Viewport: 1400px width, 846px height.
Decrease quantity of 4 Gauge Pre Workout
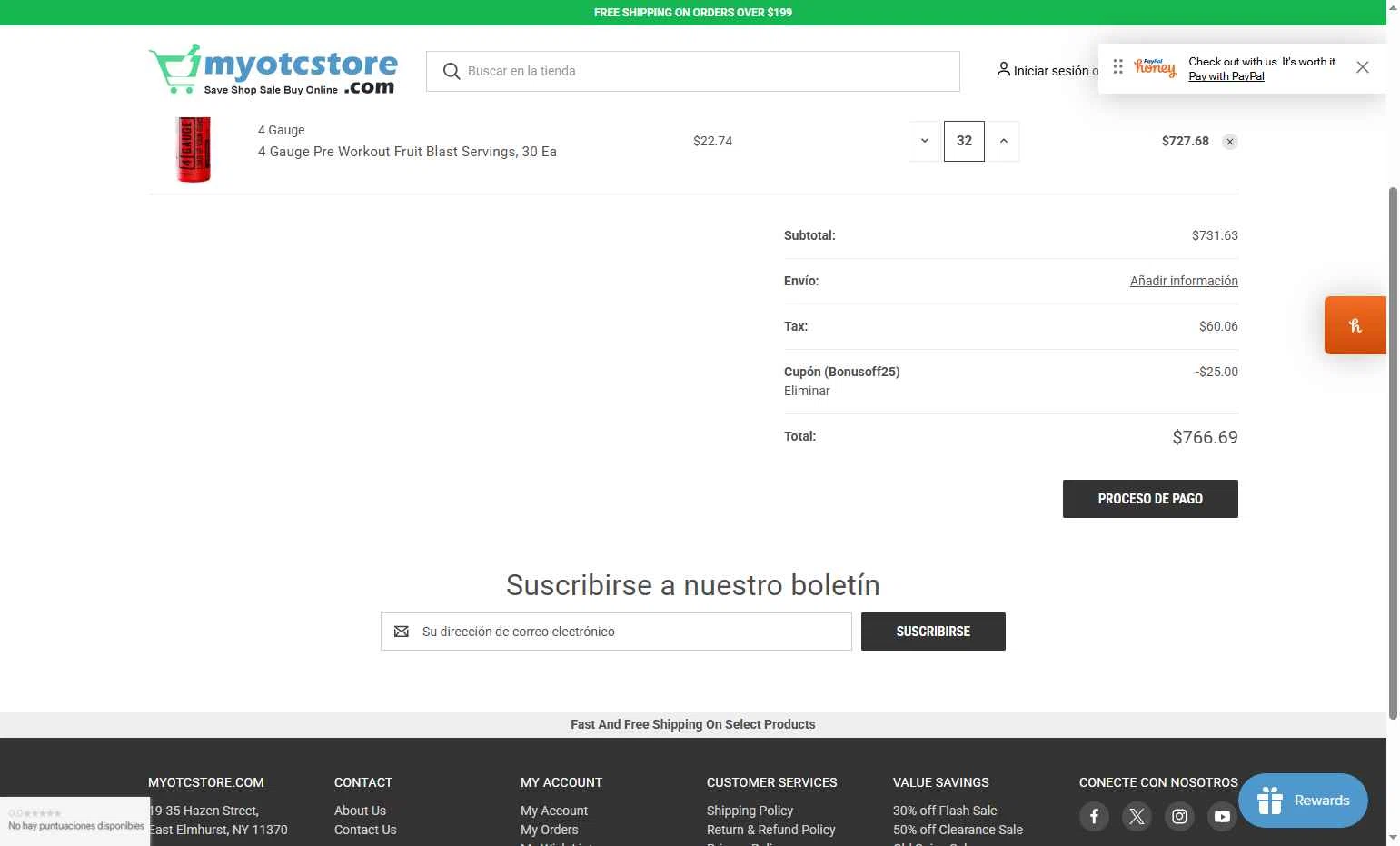point(924,141)
